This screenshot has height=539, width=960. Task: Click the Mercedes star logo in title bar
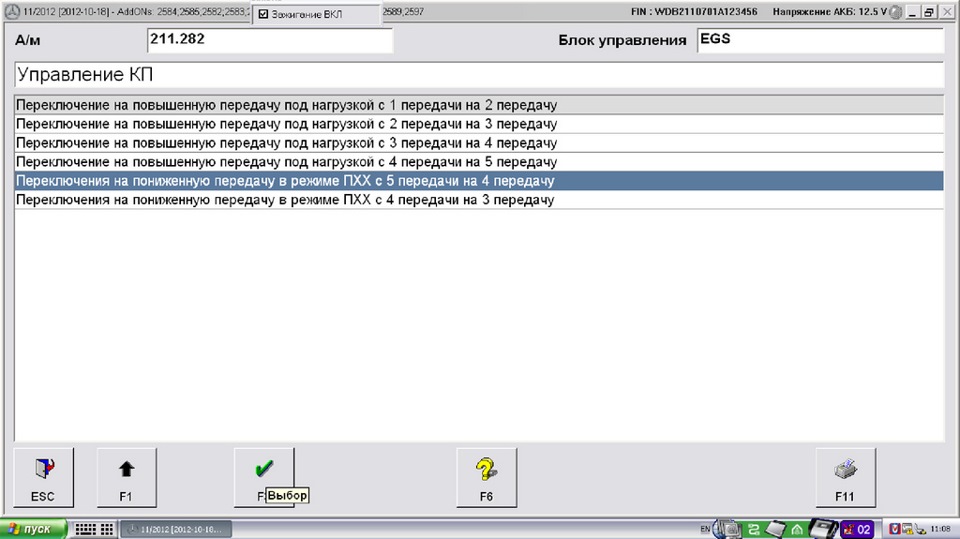click(12, 12)
